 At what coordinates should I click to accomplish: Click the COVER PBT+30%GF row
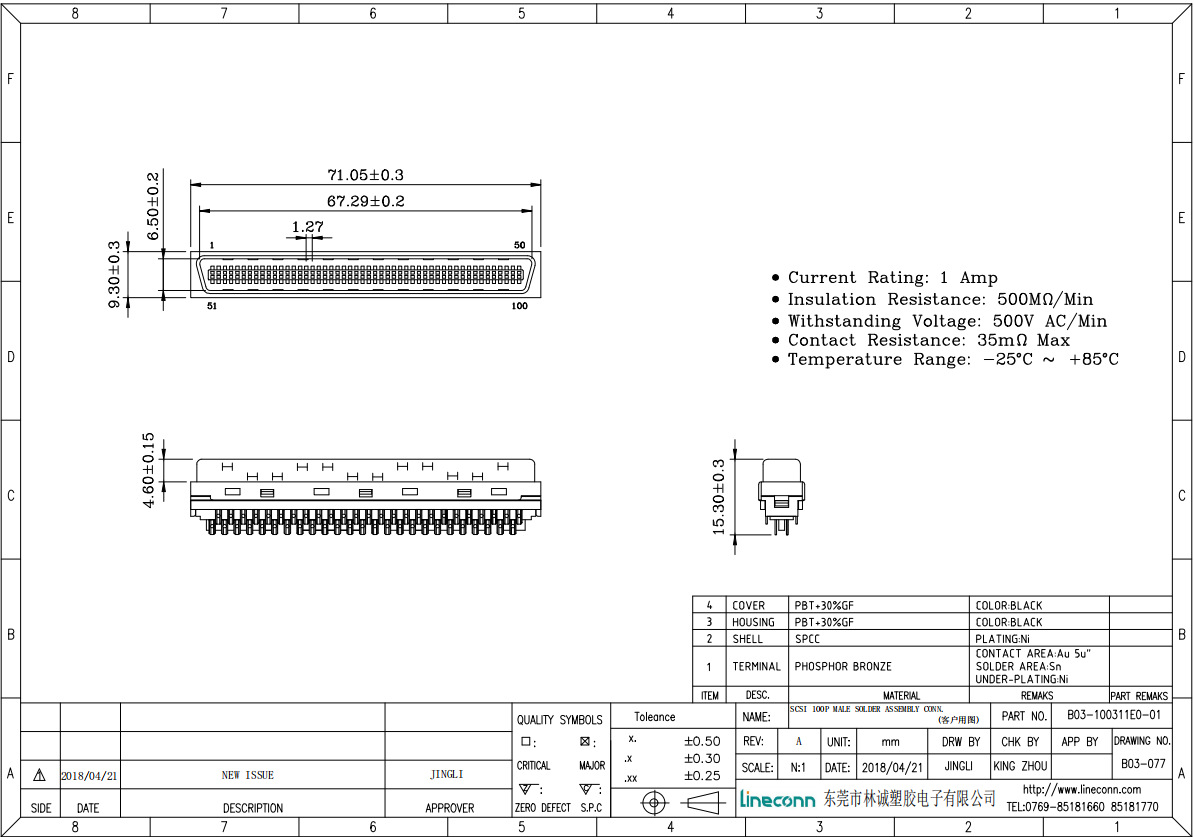point(800,605)
